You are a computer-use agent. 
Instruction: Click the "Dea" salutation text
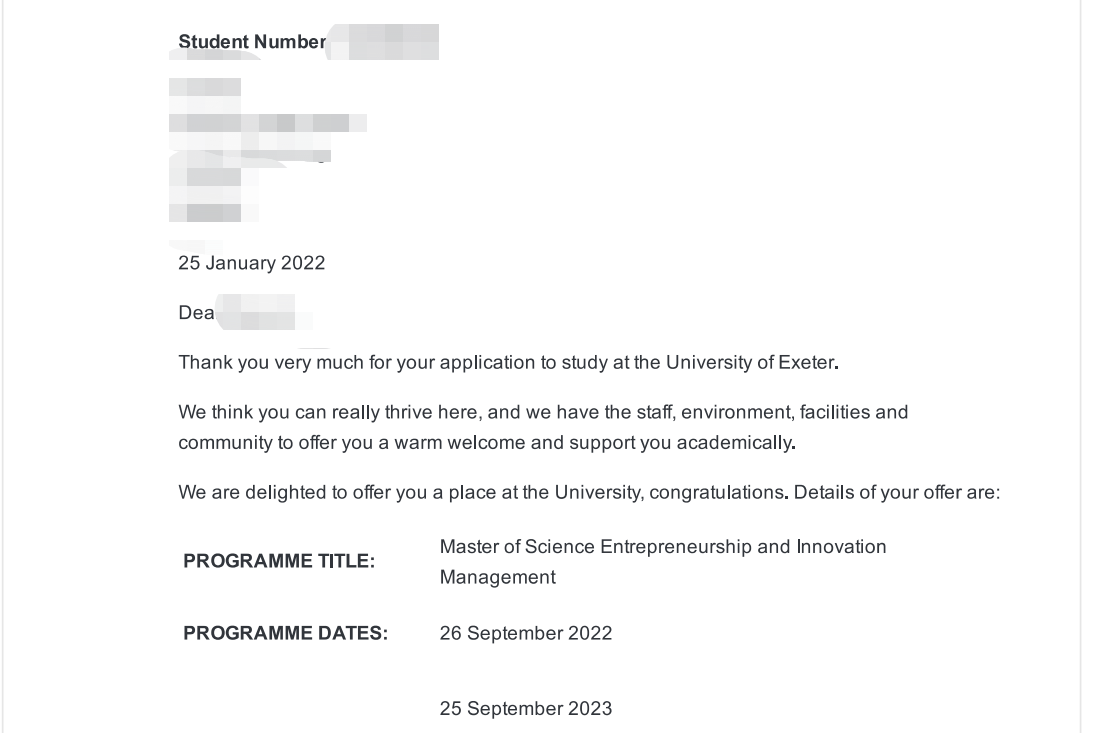tap(196, 313)
